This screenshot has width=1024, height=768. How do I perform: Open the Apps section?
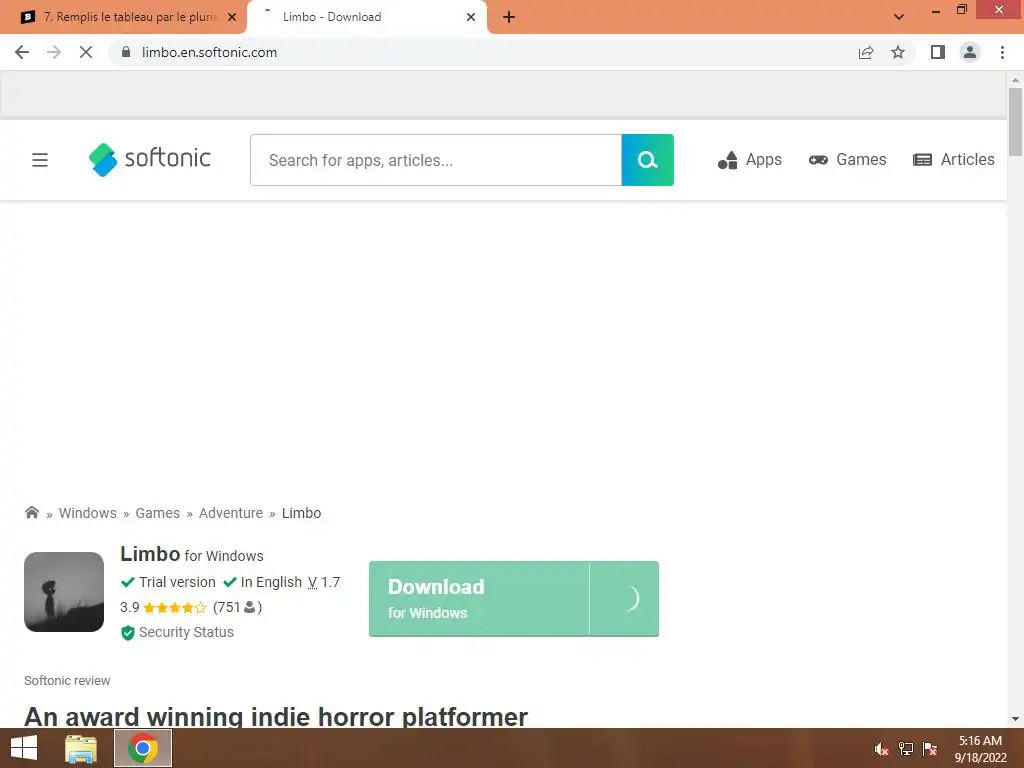[750, 160]
